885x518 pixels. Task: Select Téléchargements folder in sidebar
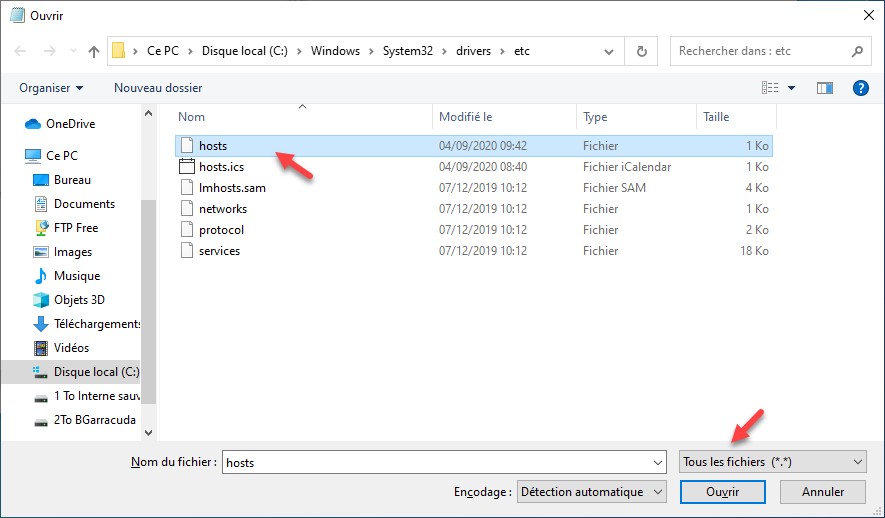pos(96,324)
